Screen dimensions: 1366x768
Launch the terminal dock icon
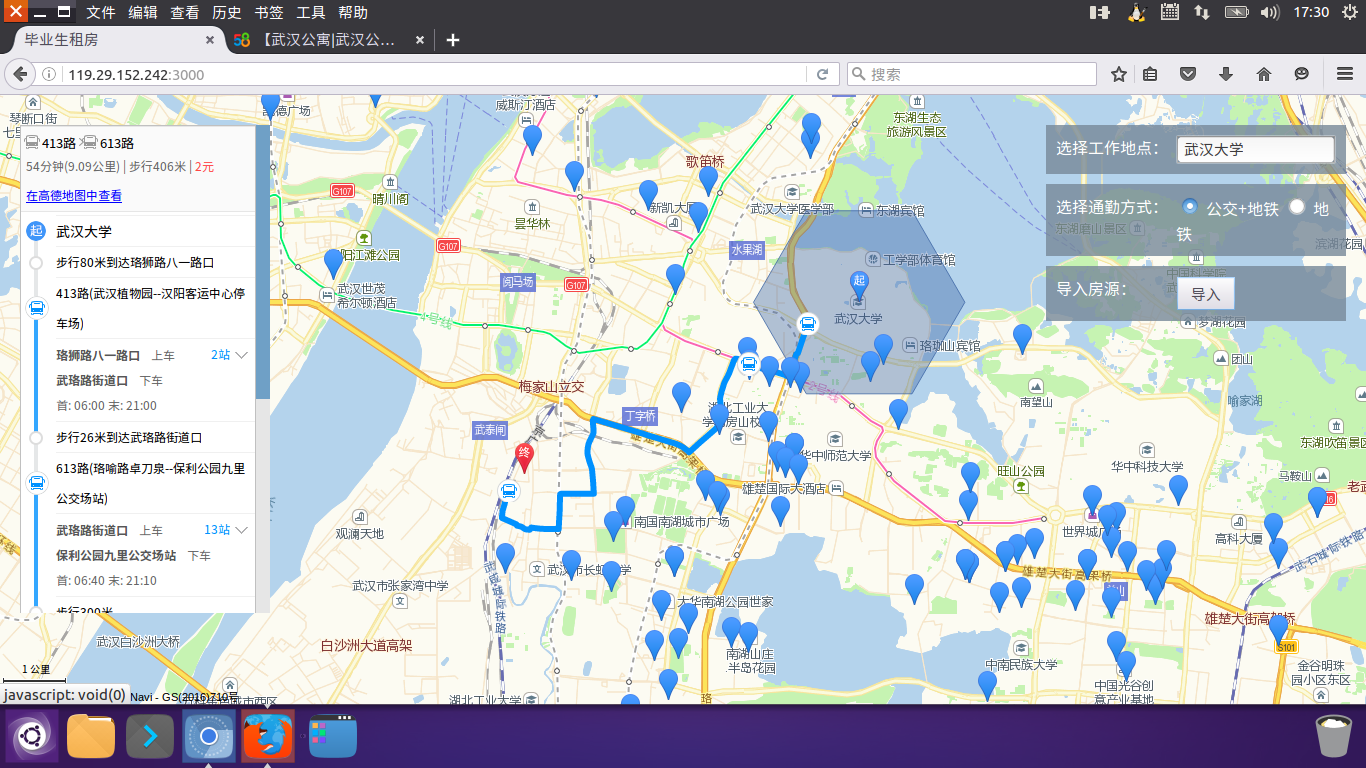pyautogui.click(x=150, y=737)
